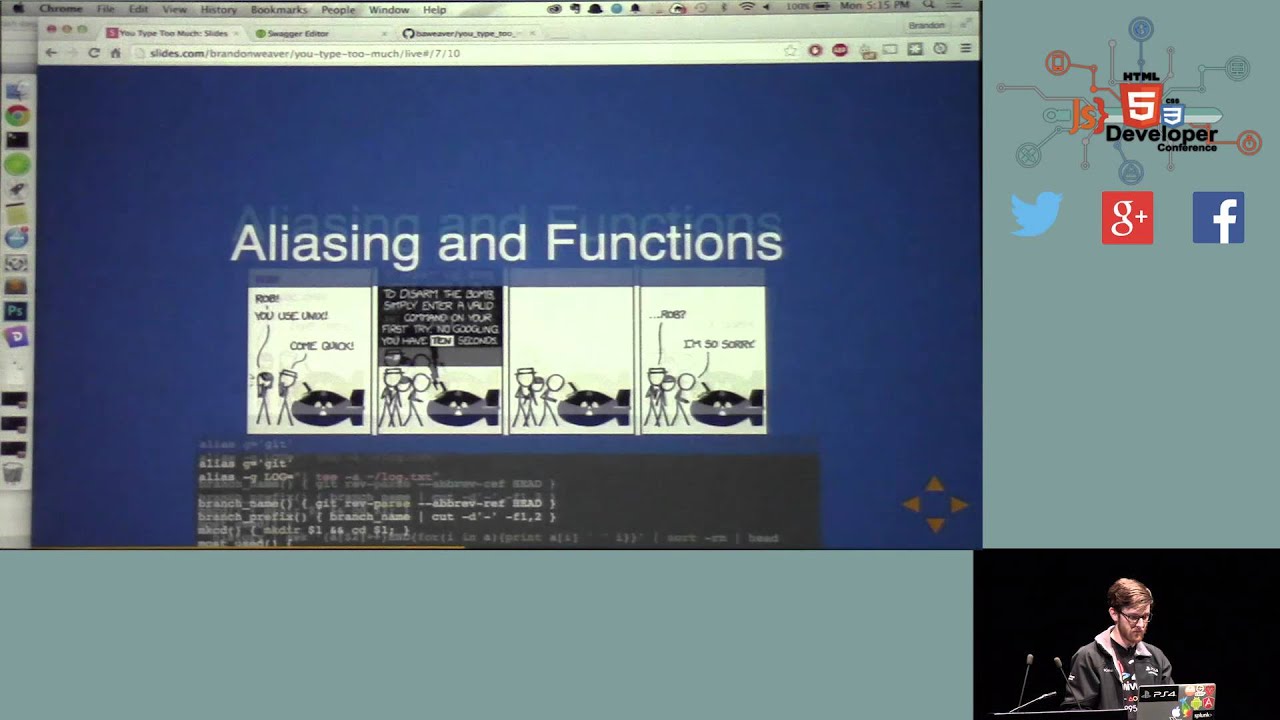Screen dimensions: 1280x720
Task: Open Terminal from the Dock
Action: [x=17, y=140]
